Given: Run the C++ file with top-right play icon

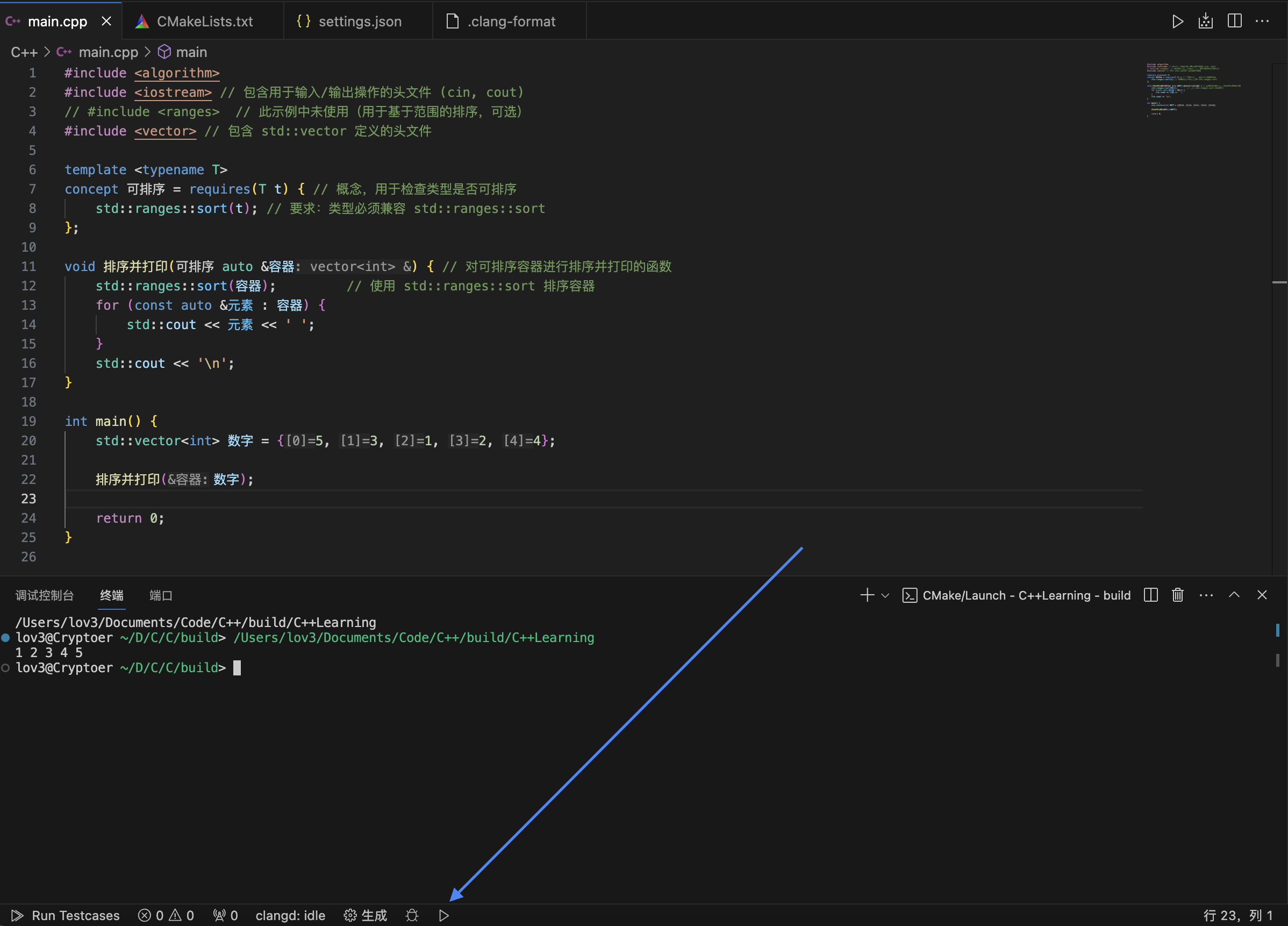Looking at the screenshot, I should coord(1178,22).
